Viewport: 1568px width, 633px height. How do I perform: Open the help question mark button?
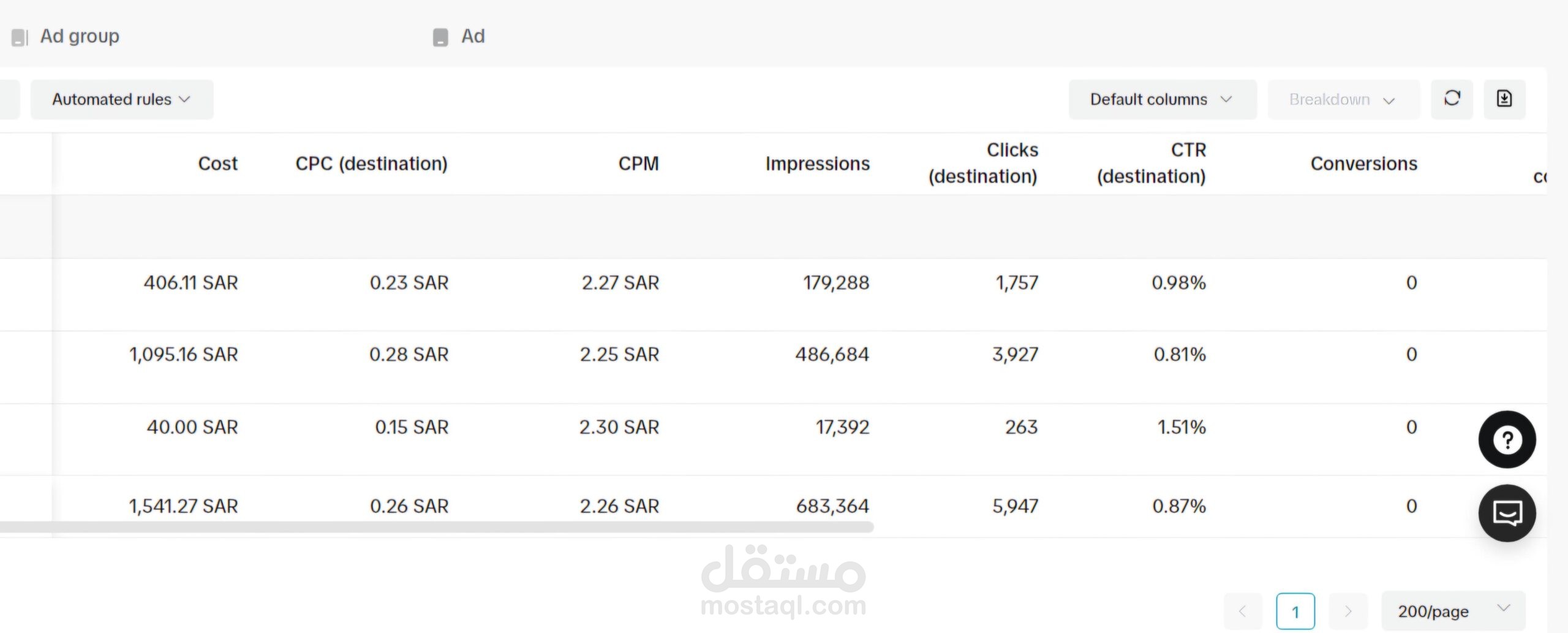1507,439
